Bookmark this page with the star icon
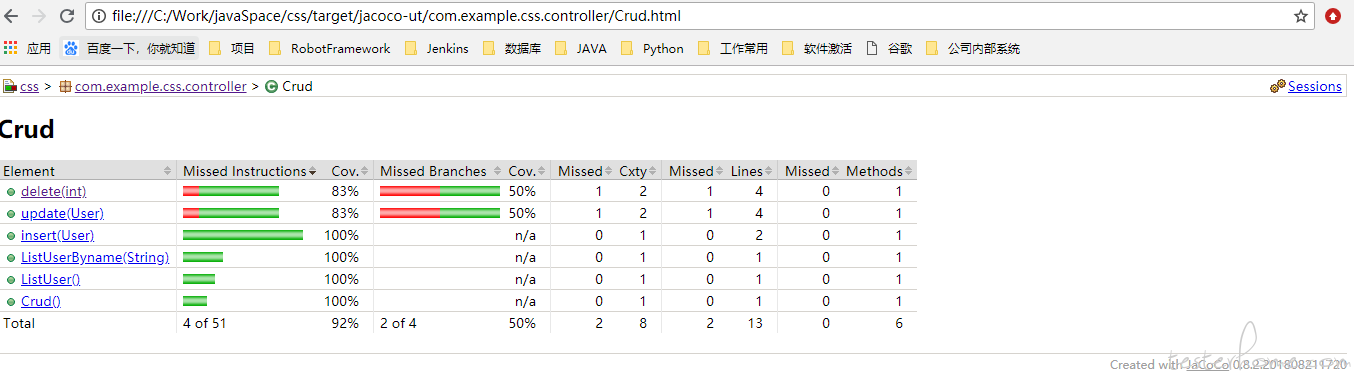This screenshot has width=1354, height=389. (1301, 16)
